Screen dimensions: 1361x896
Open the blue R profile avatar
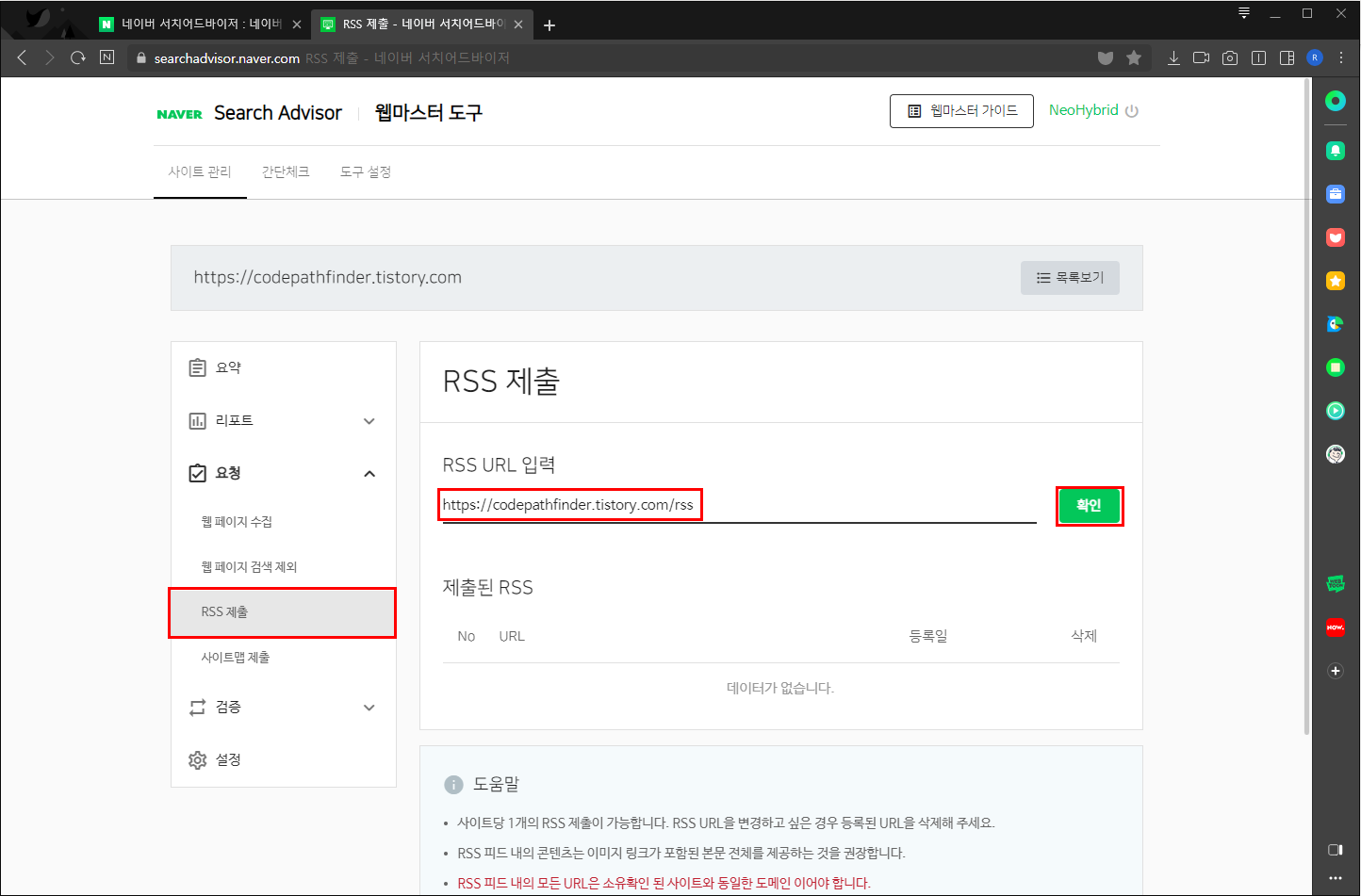coord(1315,57)
